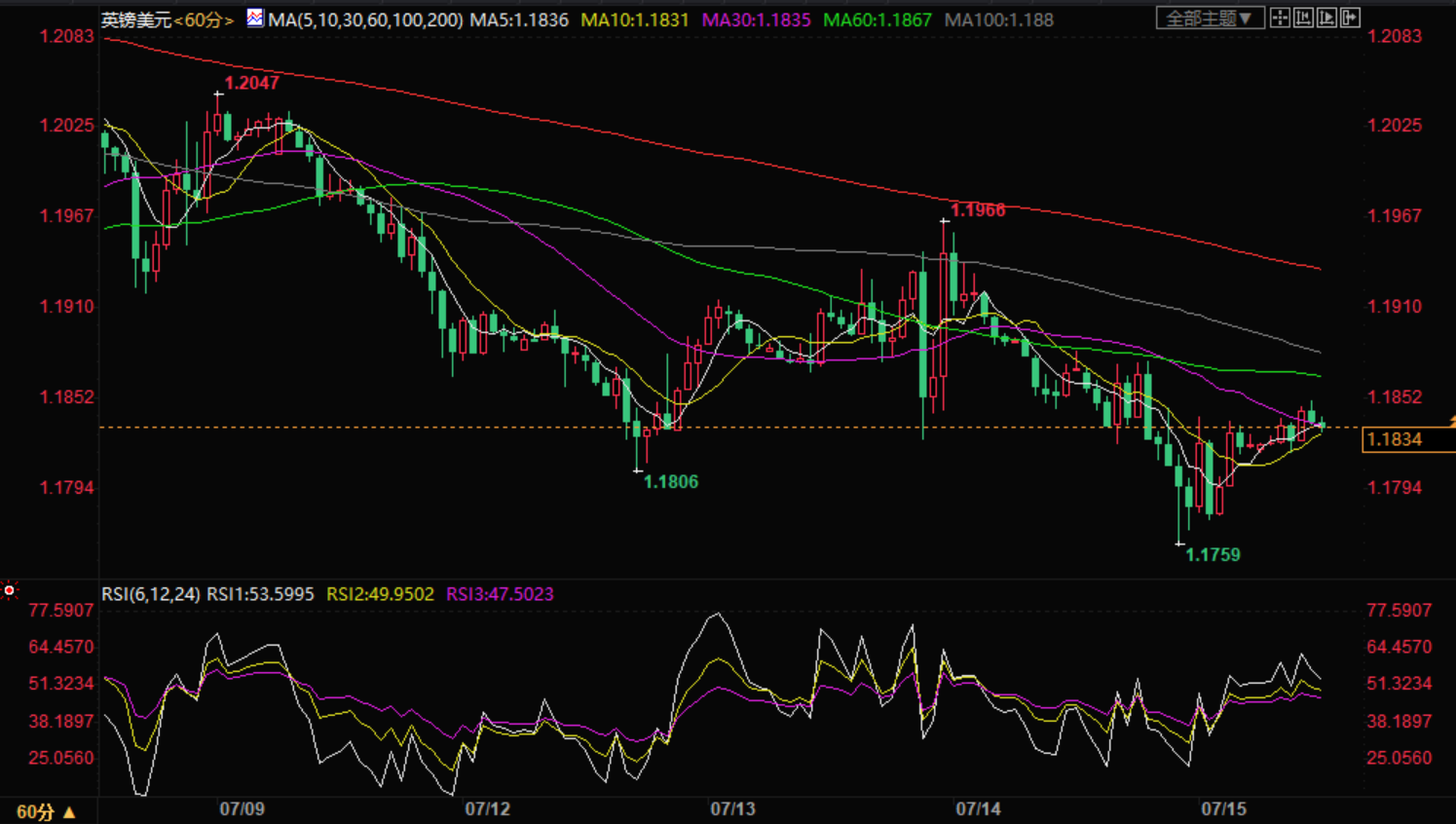Click 1.1910 on the right price axis

[1395, 306]
